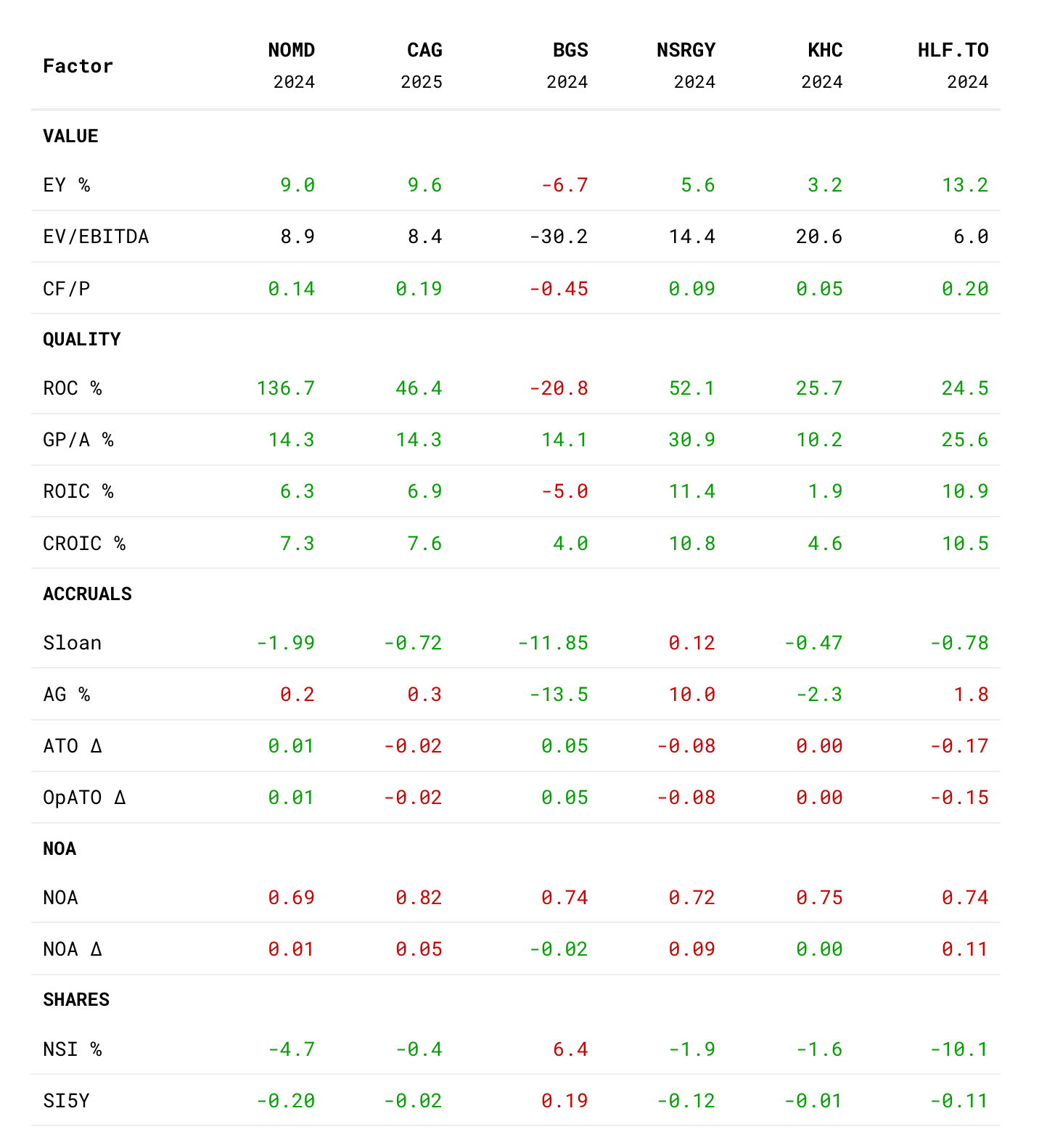1039x1148 pixels.
Task: Click the OpATO Δ row label
Action: tap(84, 798)
